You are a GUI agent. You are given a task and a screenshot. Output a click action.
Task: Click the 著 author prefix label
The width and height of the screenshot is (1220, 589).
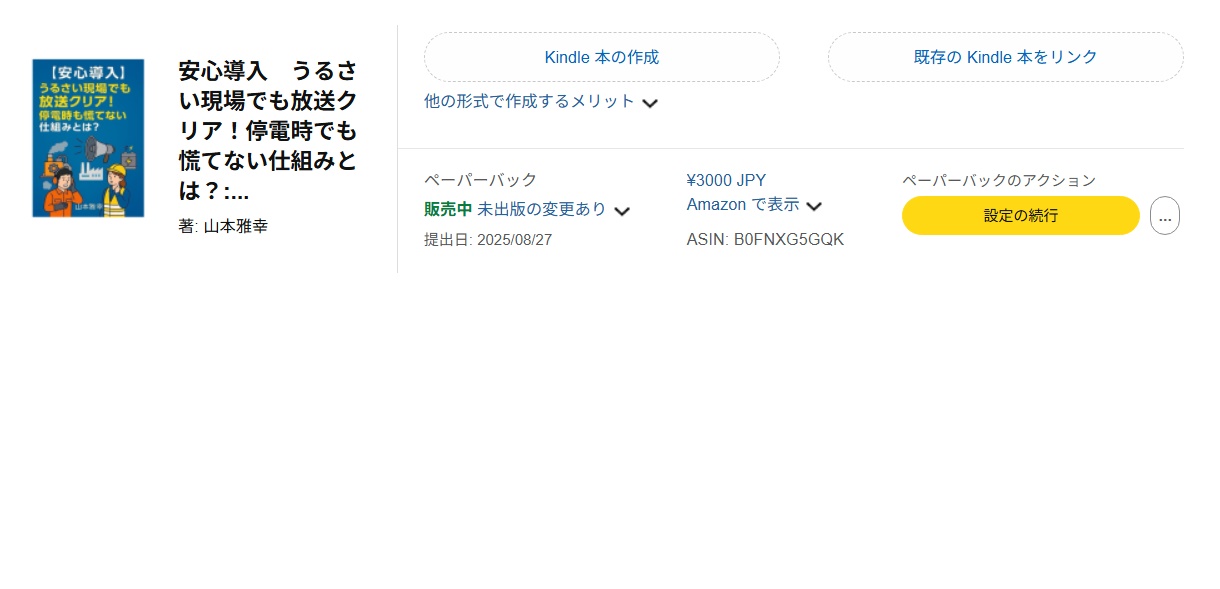[x=188, y=226]
